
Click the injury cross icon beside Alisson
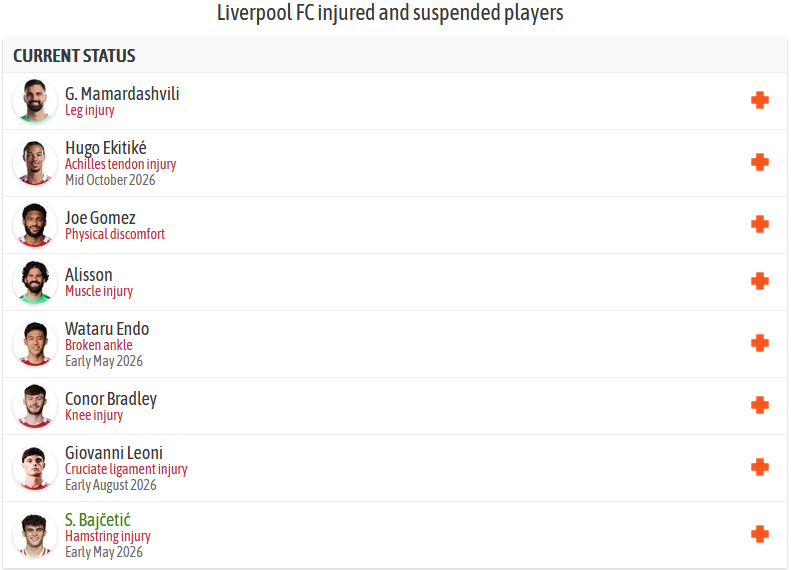pos(760,281)
